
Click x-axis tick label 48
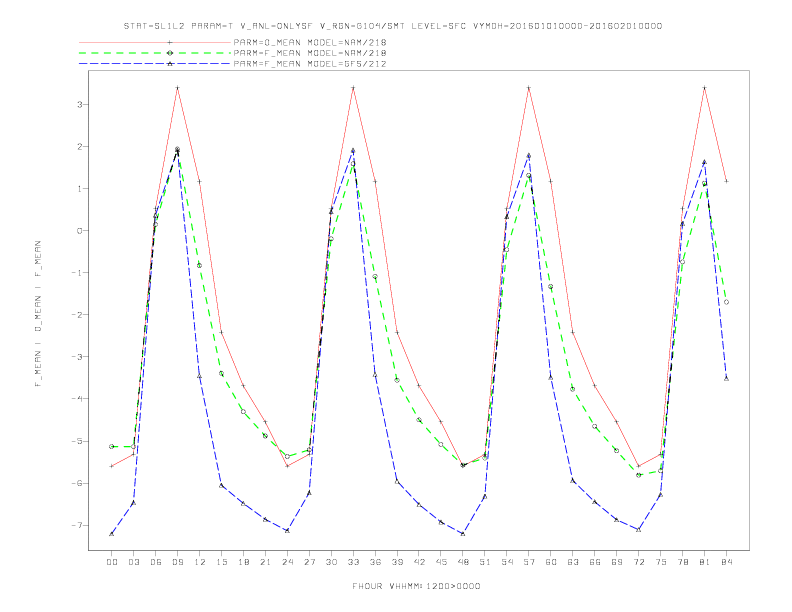point(463,562)
